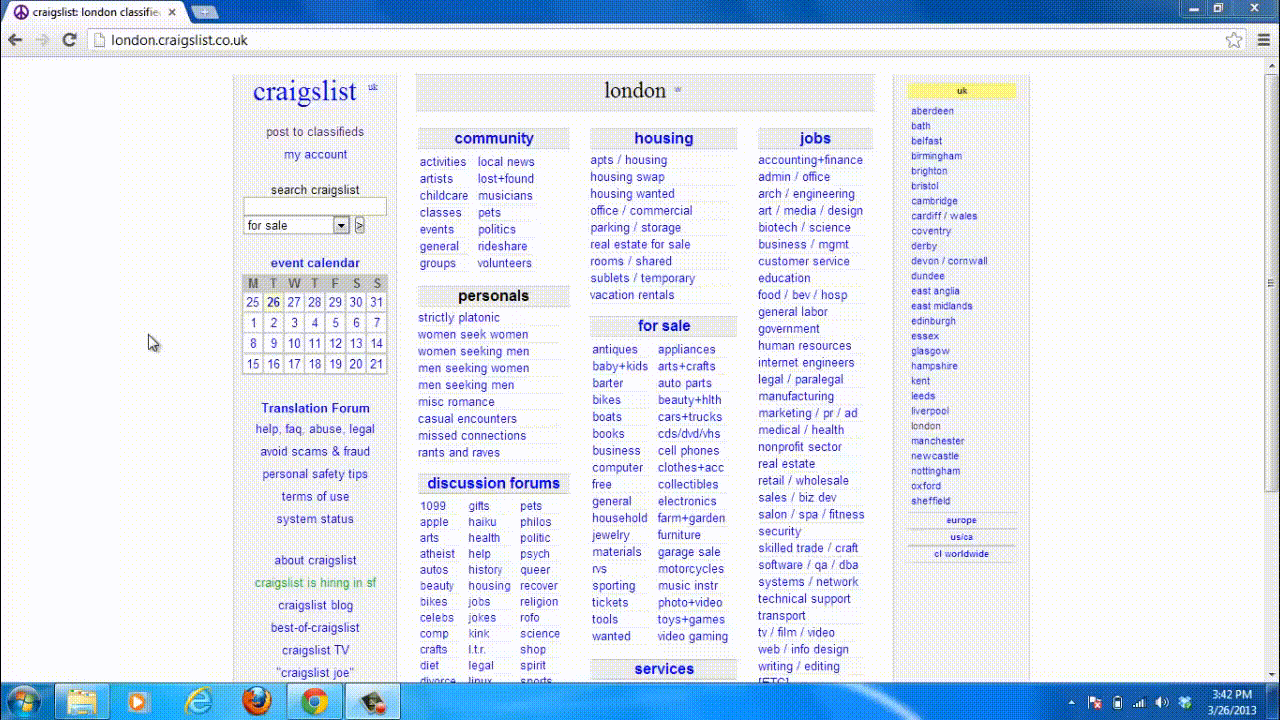Click the taskbar clock showing 3:42 PM

click(1231, 702)
